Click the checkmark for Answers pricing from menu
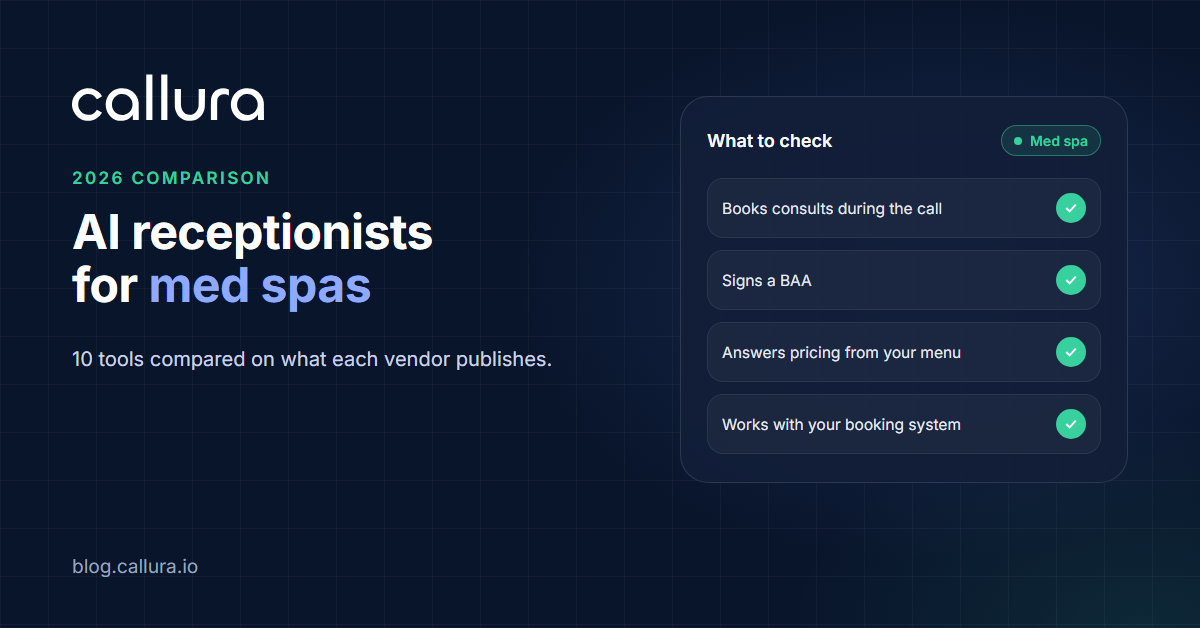1200x628 pixels. 1071,353
